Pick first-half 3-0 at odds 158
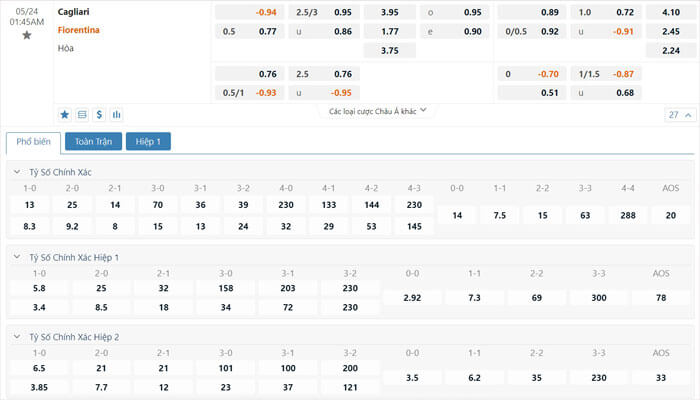The height and width of the screenshot is (400, 700). point(225,288)
